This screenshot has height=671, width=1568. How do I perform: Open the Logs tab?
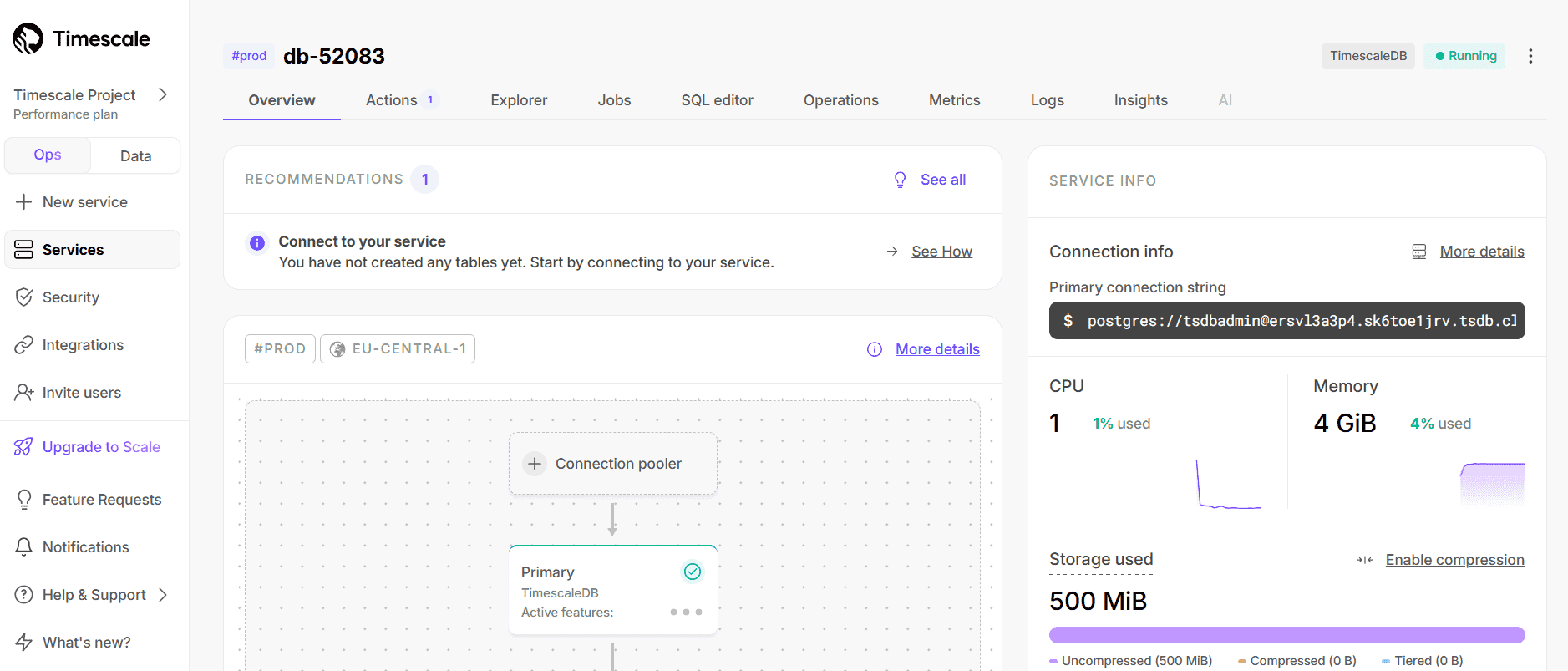[1047, 100]
